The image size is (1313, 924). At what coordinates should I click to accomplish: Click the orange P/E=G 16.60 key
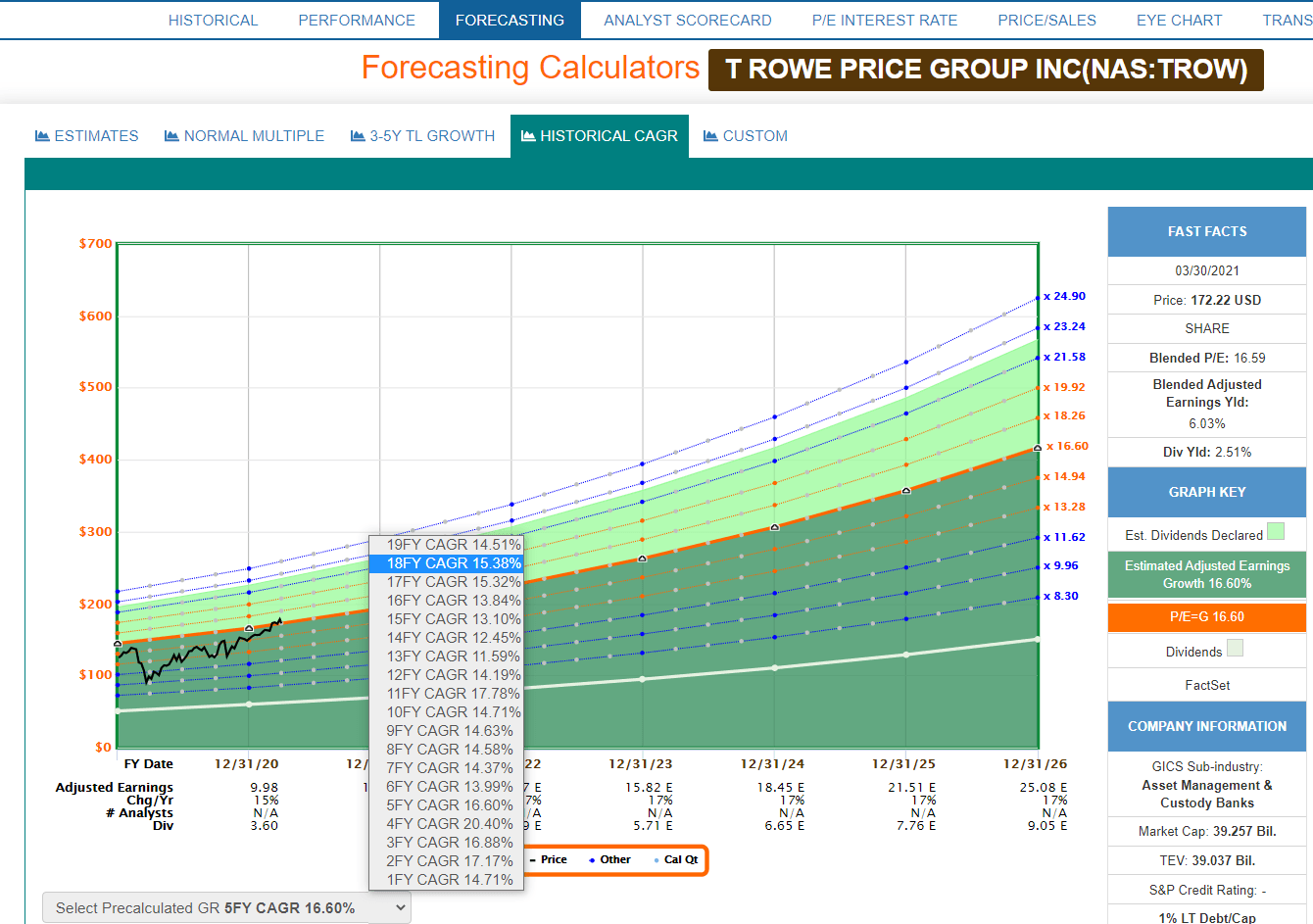(x=1207, y=617)
